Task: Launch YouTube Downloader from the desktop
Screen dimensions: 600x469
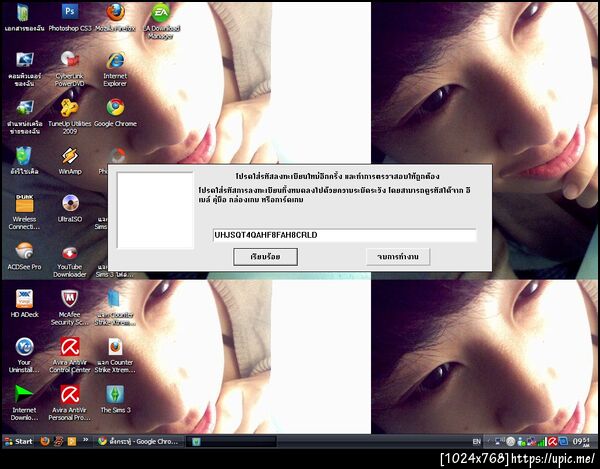Action: tap(70, 260)
